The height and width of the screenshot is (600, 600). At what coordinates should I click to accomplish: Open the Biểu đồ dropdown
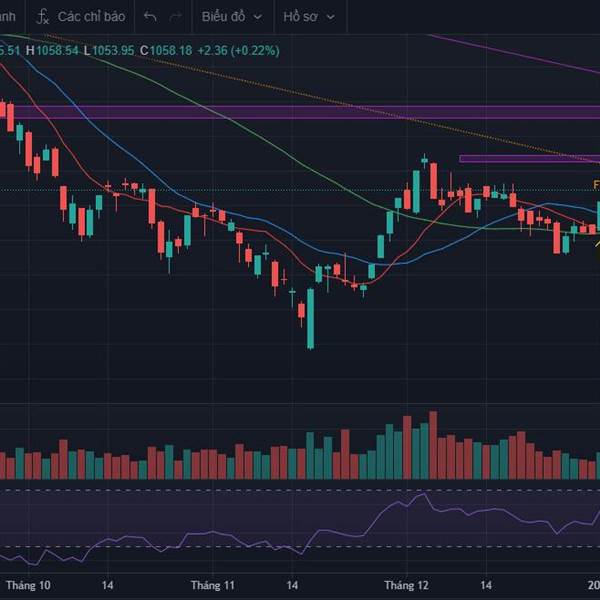232,16
